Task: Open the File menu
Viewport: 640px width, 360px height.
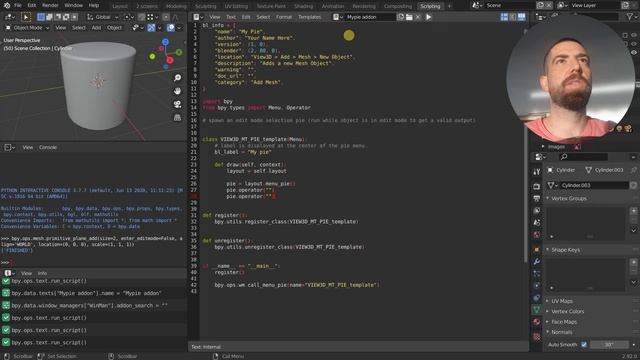Action: click(18, 5)
